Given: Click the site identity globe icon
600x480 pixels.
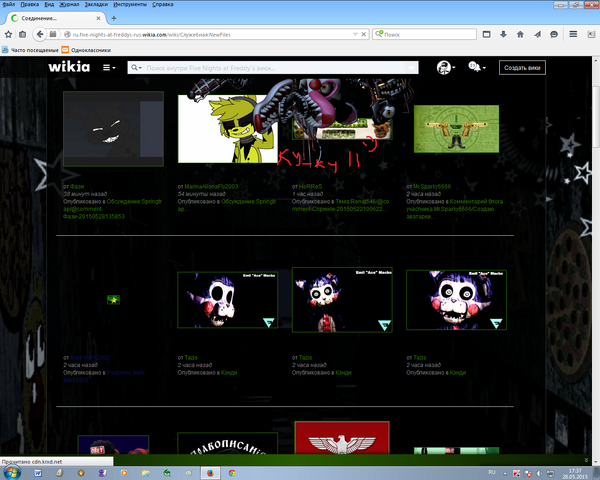Looking at the screenshot, I should click(67, 34).
